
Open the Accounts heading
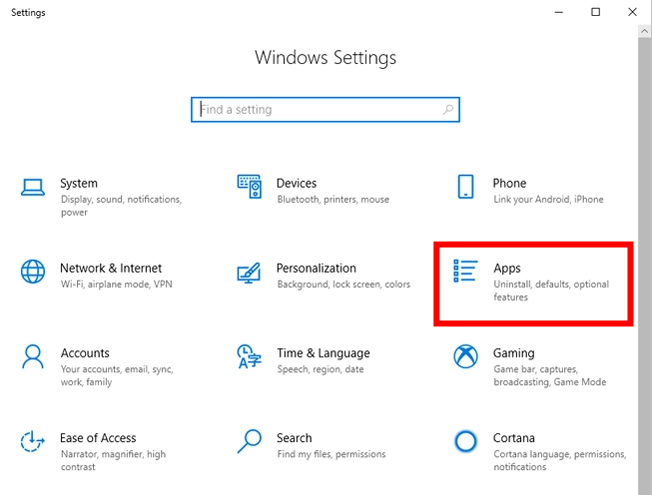click(85, 353)
